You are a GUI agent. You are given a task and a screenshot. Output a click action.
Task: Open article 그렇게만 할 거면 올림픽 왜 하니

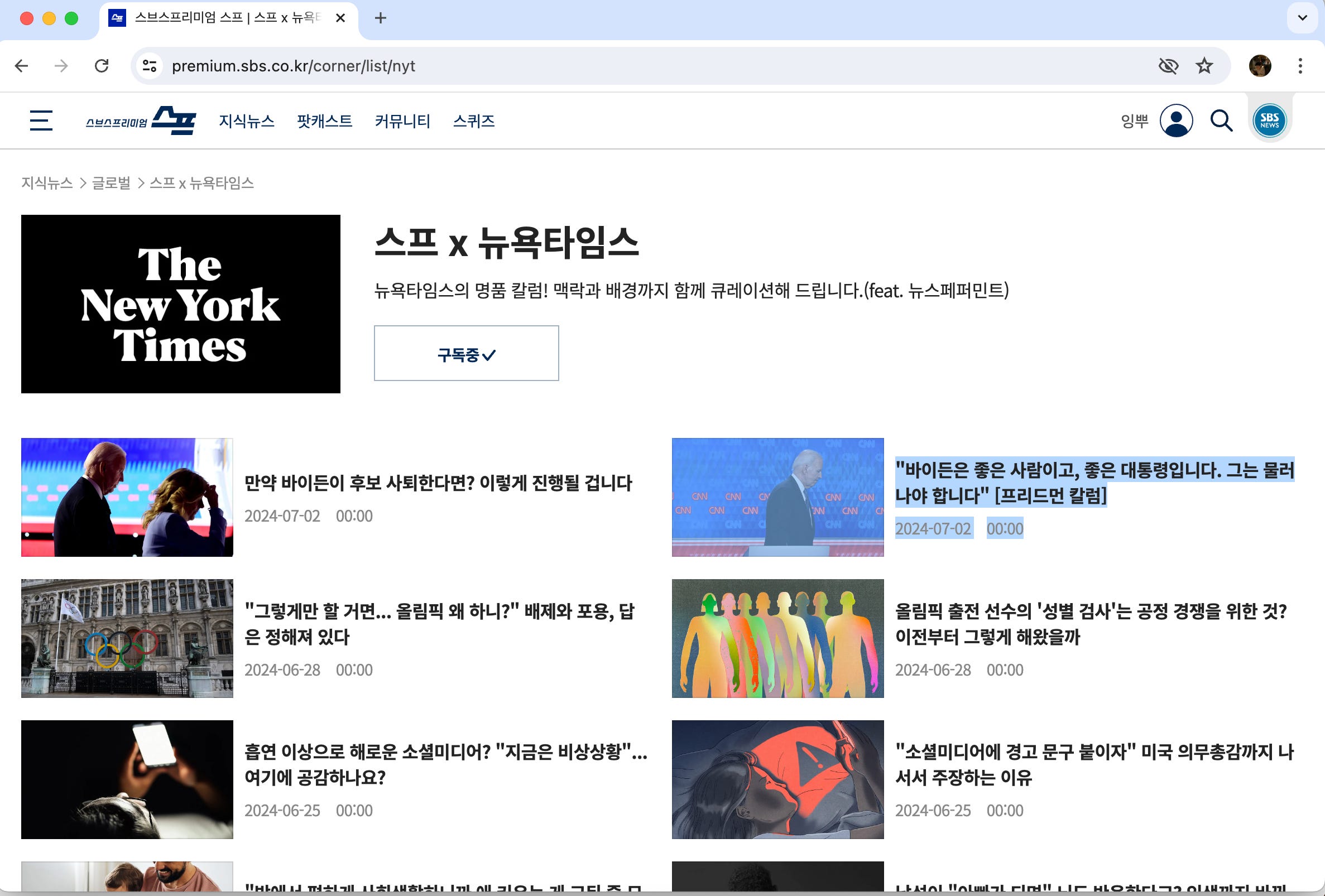[439, 624]
